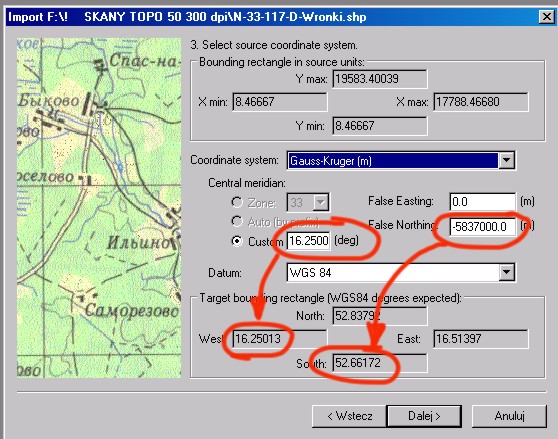Viewport: 558px width, 439px height.
Task: Open the Coordinate system dropdown arrow
Action: (506, 160)
